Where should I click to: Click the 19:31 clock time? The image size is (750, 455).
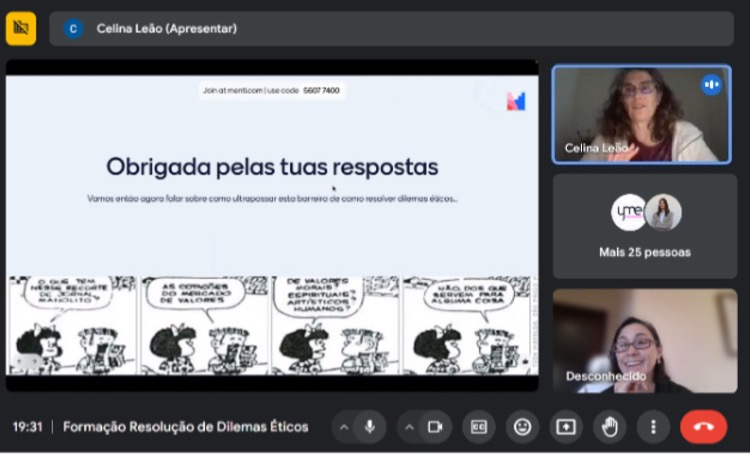pyautogui.click(x=27, y=427)
